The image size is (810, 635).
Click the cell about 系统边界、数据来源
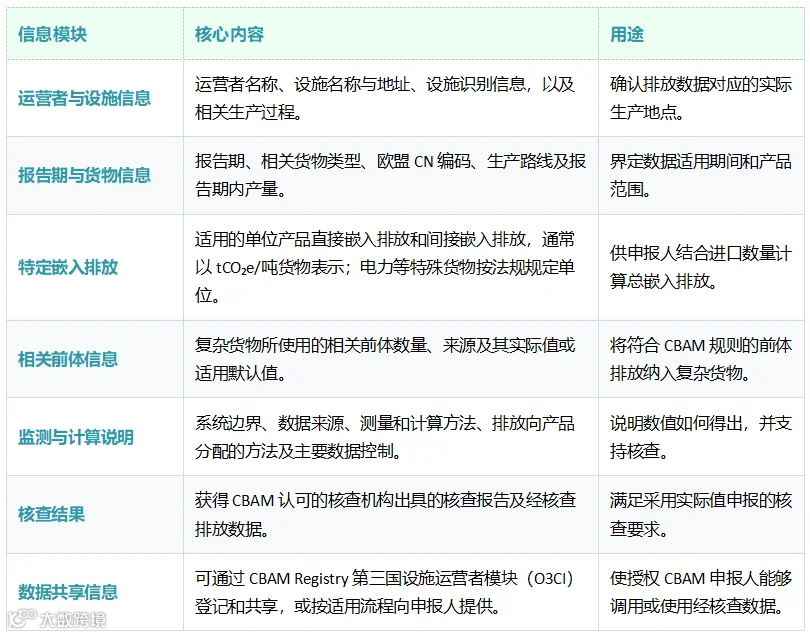[x=391, y=437]
